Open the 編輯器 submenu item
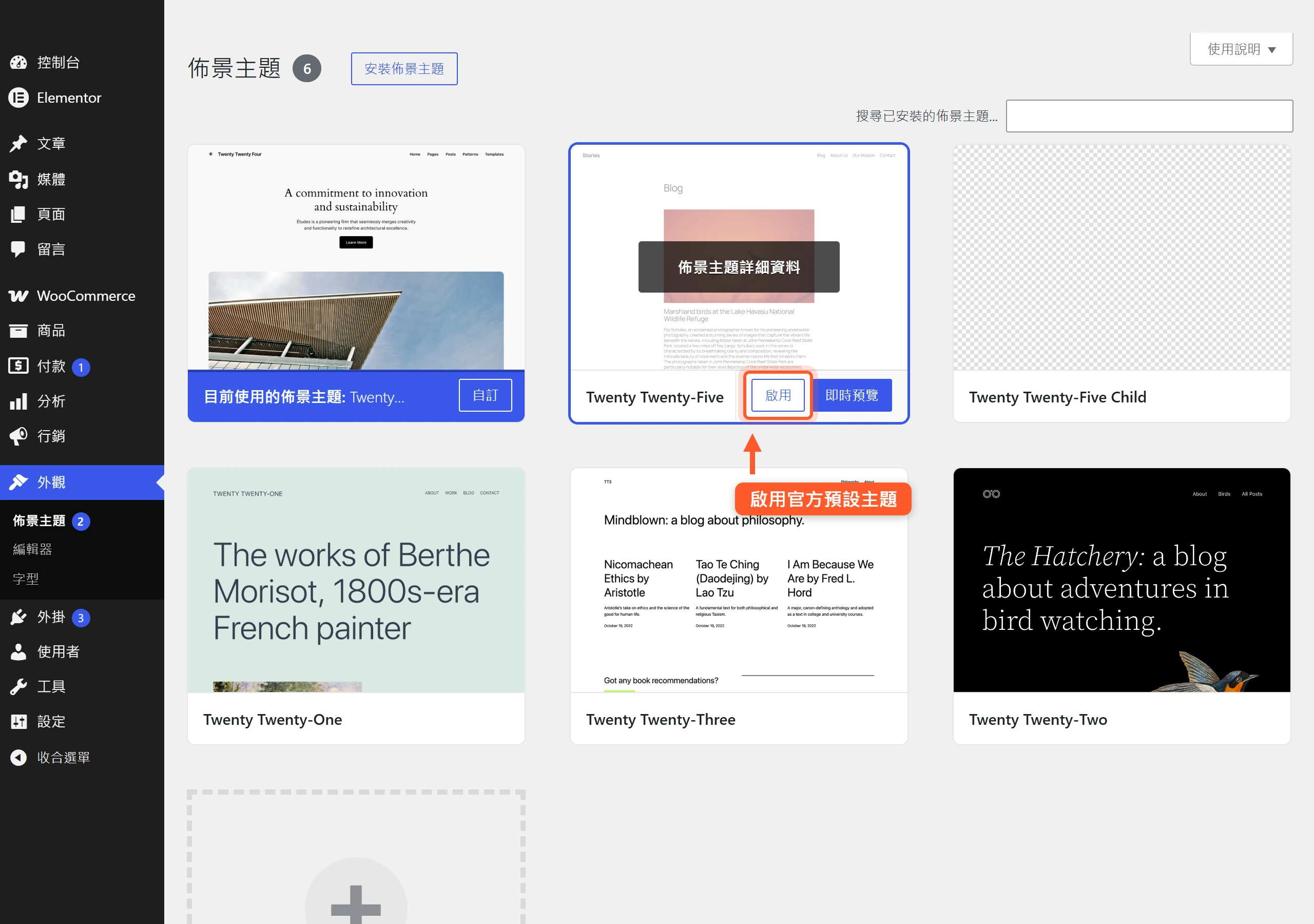Screen dimensions: 1314x924 pos(33,549)
